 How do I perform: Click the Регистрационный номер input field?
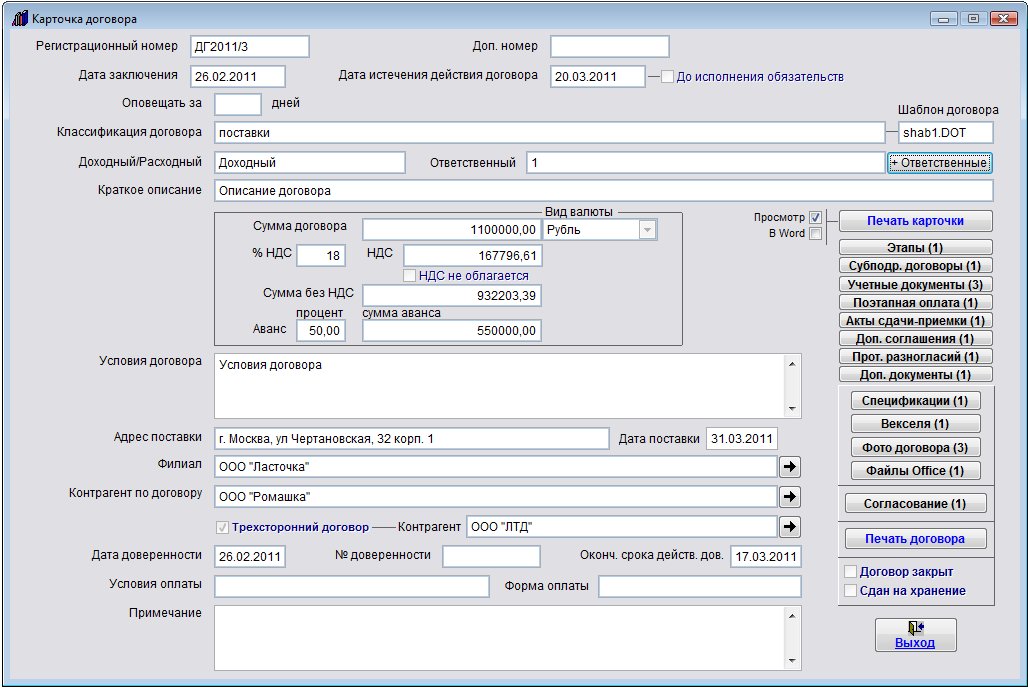pyautogui.click(x=249, y=47)
